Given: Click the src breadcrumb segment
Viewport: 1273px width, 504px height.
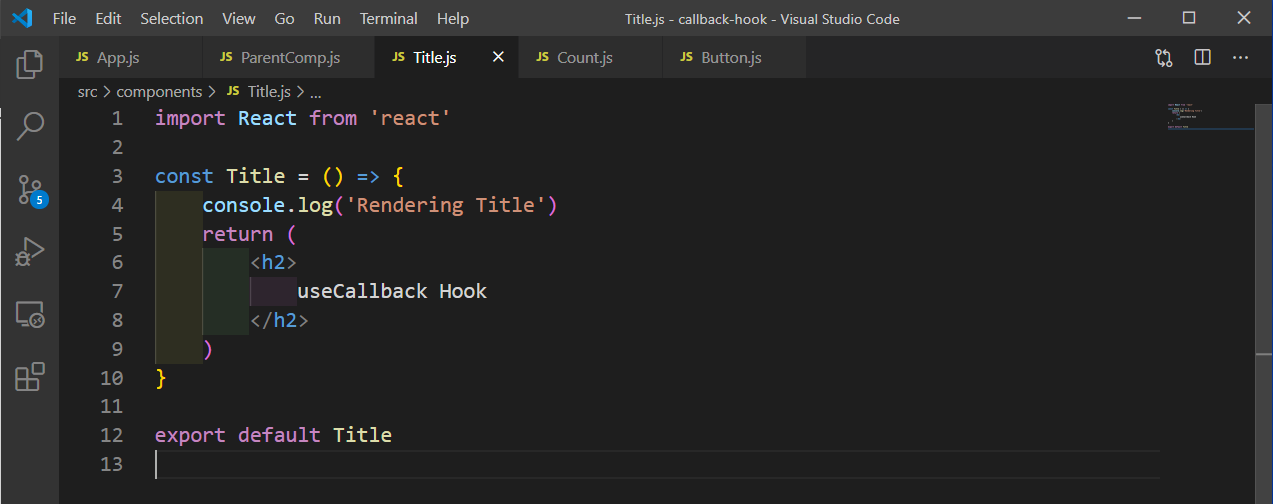Looking at the screenshot, I should coord(87,91).
